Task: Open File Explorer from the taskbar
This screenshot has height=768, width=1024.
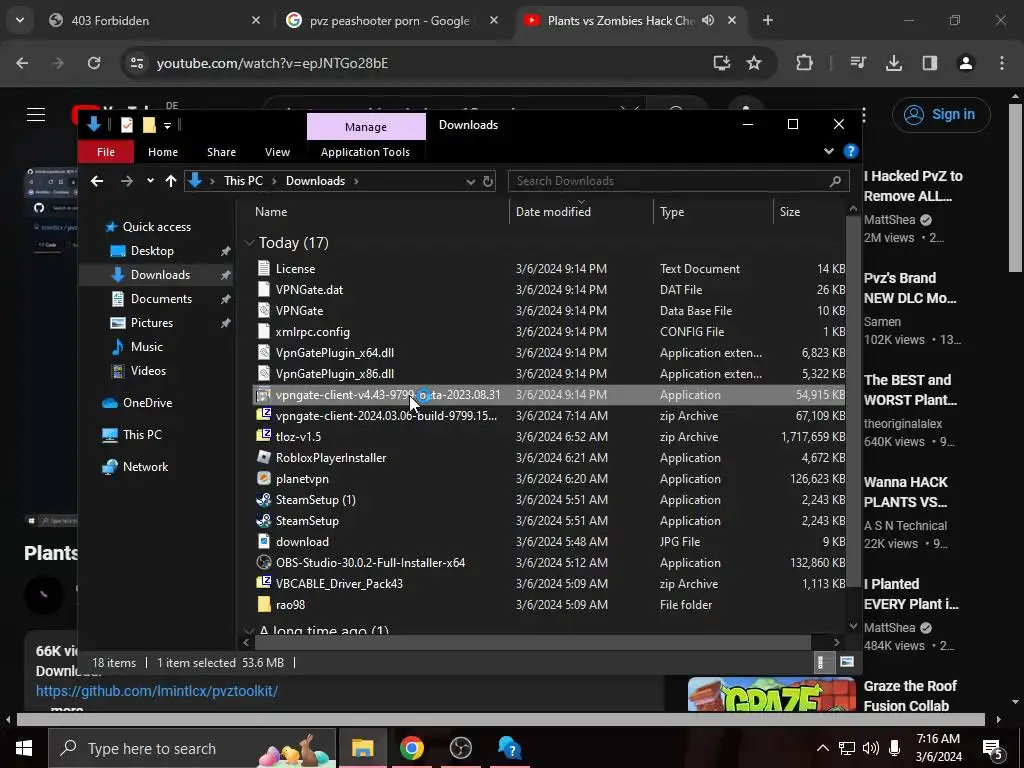Action: (362, 748)
